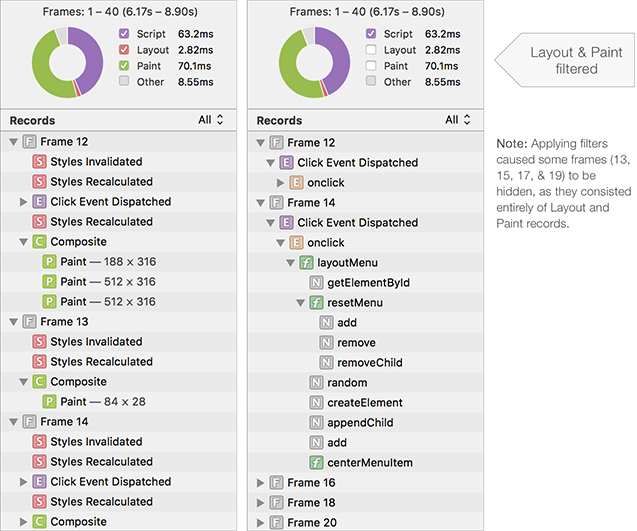
Task: Click the Paint 84 × 28 record icon
Action: (x=49, y=402)
